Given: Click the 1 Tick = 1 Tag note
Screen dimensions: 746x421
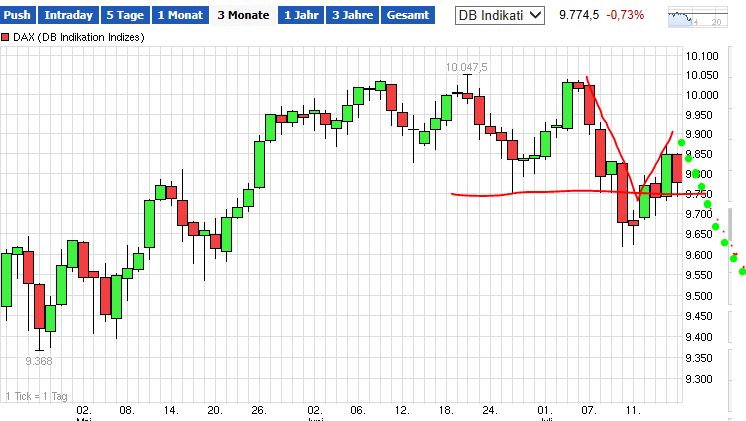Looking at the screenshot, I should 37,396.
